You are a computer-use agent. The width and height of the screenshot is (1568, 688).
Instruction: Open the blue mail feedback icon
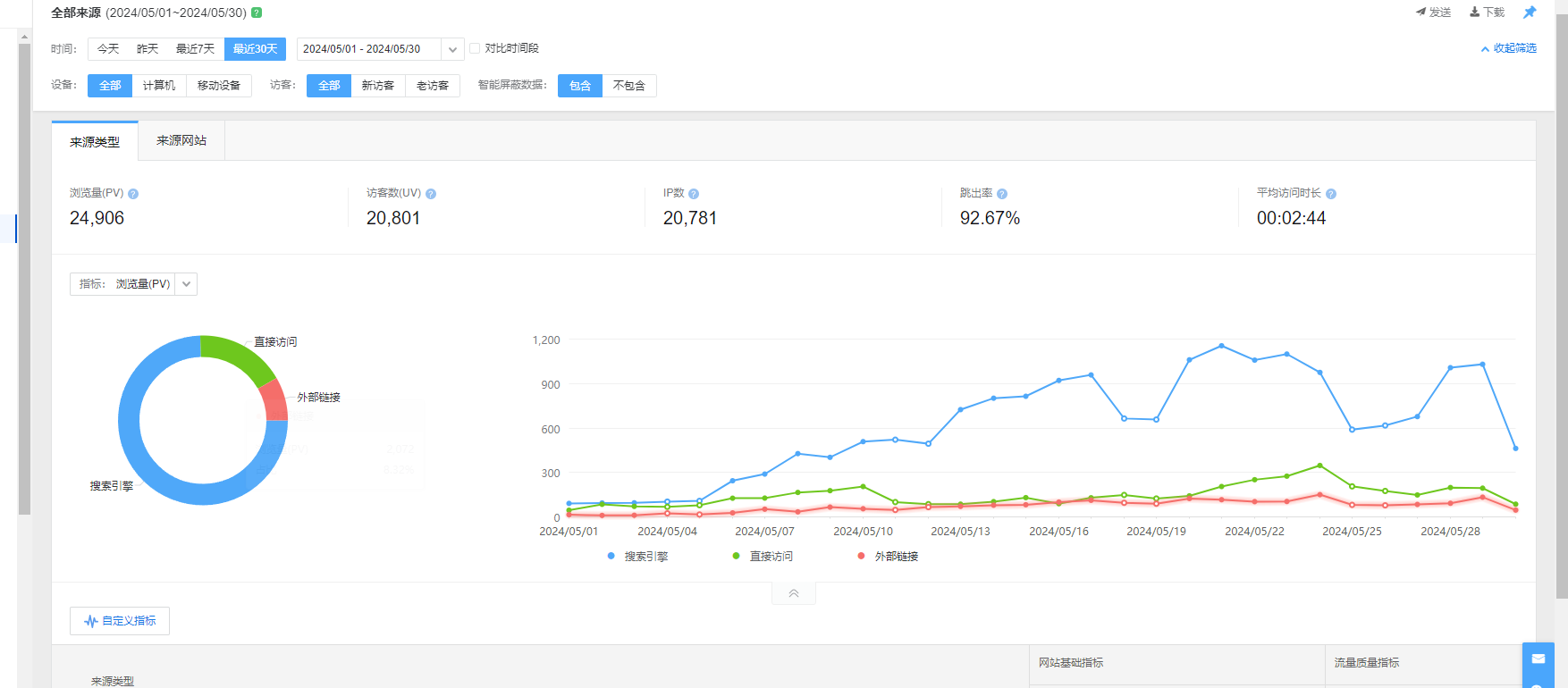[1538, 659]
